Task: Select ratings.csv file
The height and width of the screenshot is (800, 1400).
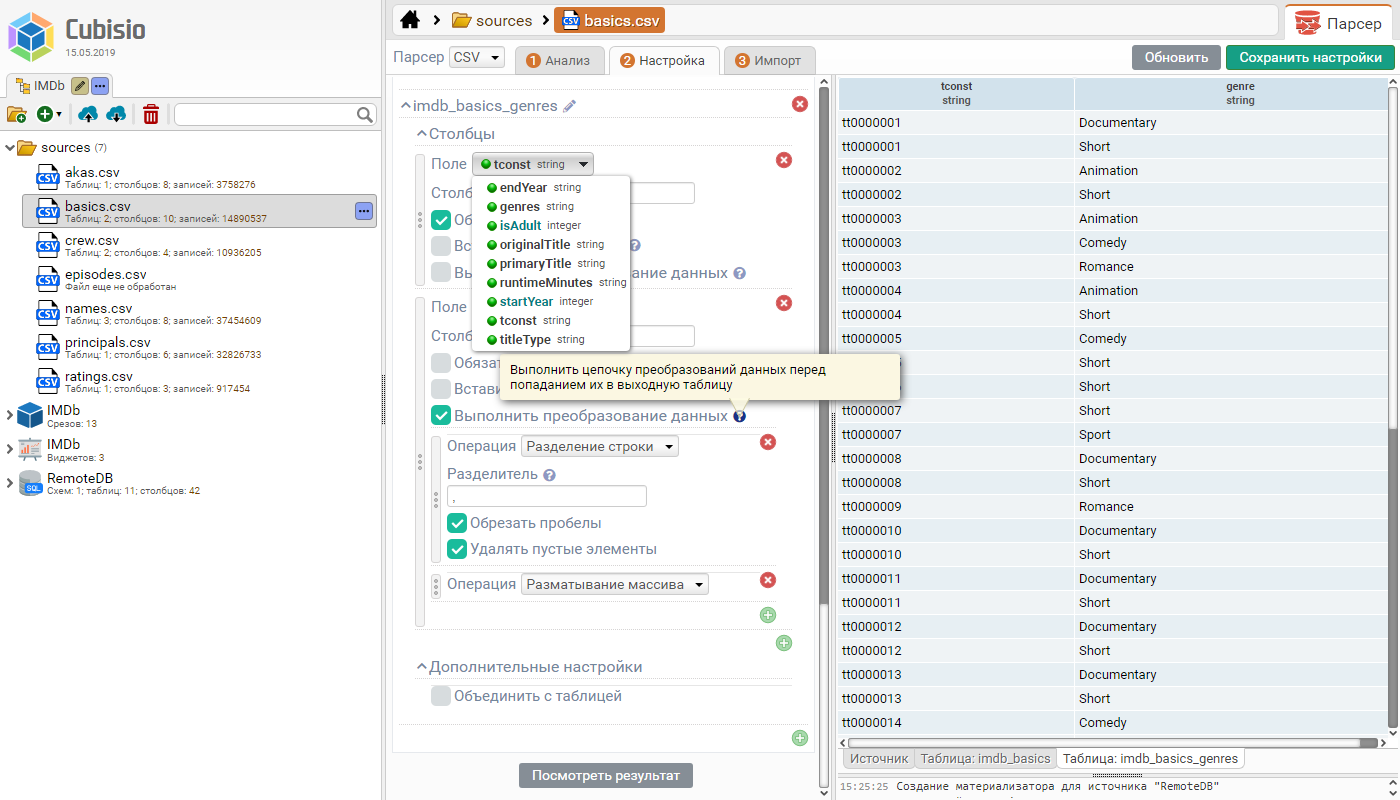Action: [199, 381]
